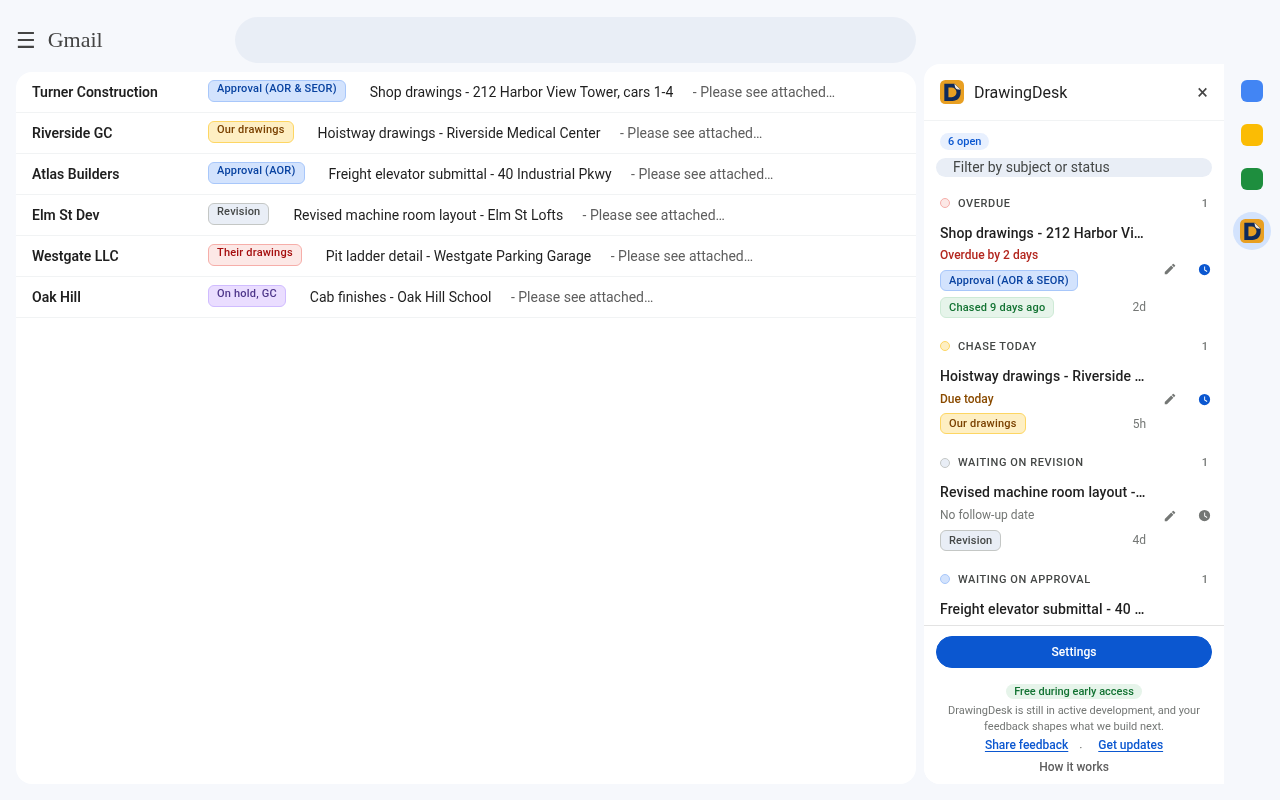1280x800 pixels.
Task: Click the CHASE TODAY section header
Action: pos(1074,346)
